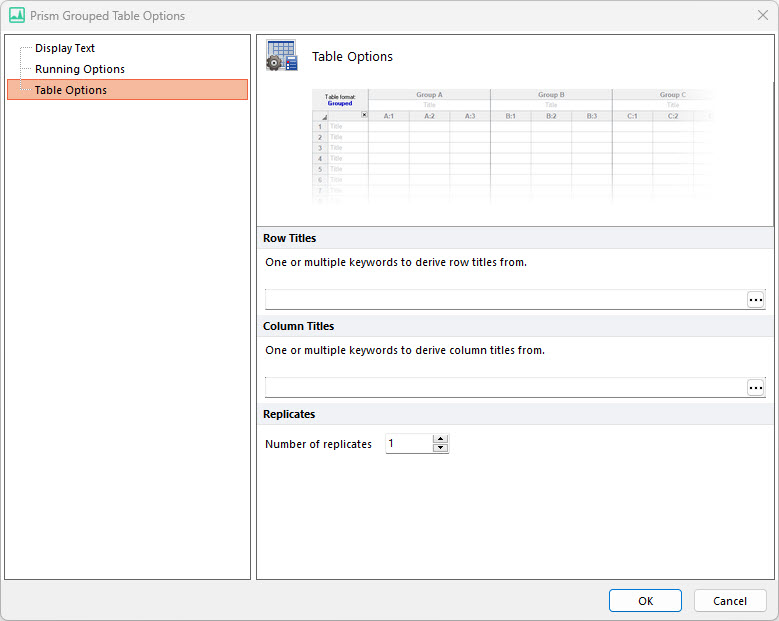The width and height of the screenshot is (779, 621).
Task: Open the Column Titles keyword browse button
Action: click(755, 388)
